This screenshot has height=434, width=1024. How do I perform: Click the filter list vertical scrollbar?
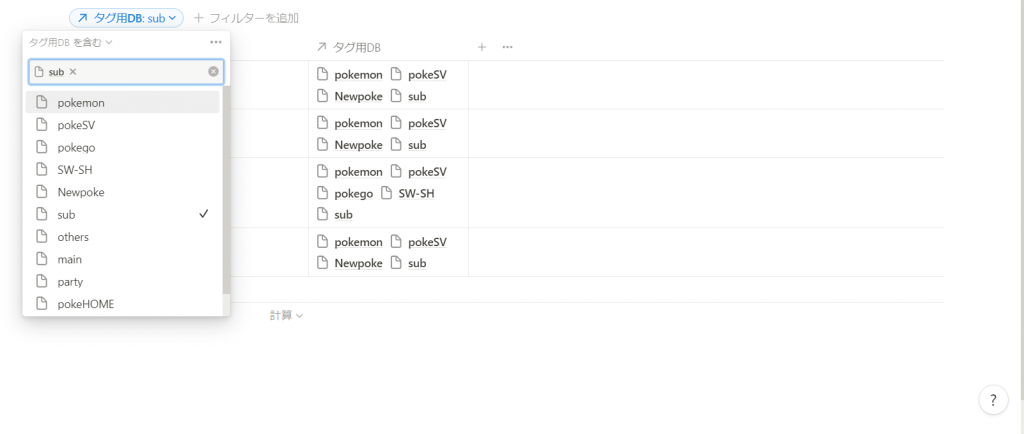click(226, 189)
